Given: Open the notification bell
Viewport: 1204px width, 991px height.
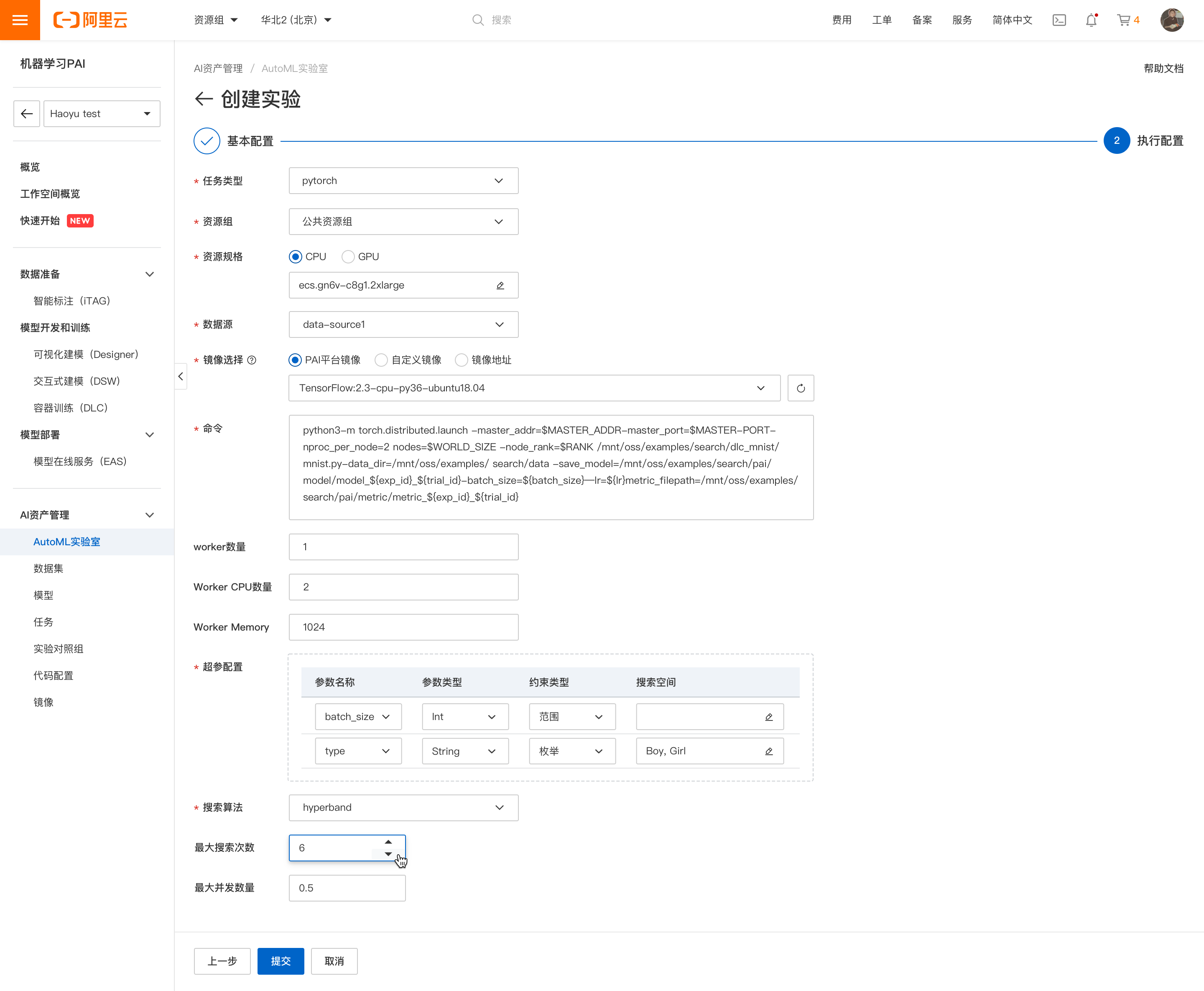Looking at the screenshot, I should pos(1090,20).
